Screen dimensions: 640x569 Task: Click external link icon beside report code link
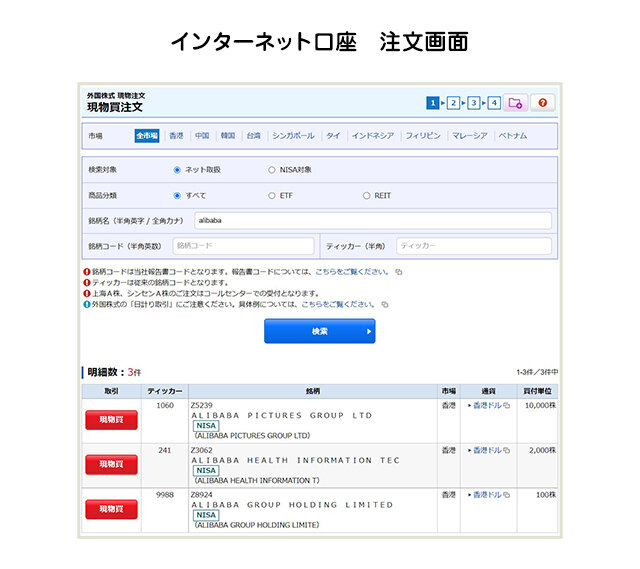(x=398, y=271)
